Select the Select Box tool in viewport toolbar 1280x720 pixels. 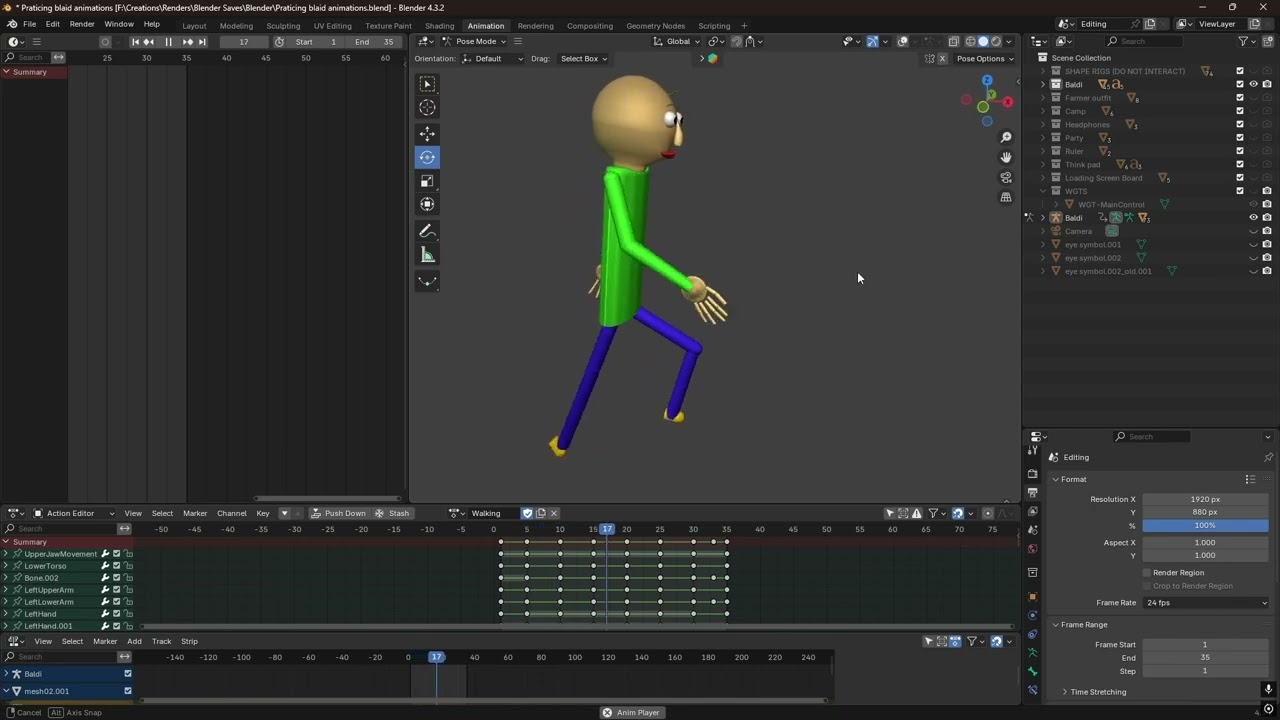pyautogui.click(x=427, y=84)
